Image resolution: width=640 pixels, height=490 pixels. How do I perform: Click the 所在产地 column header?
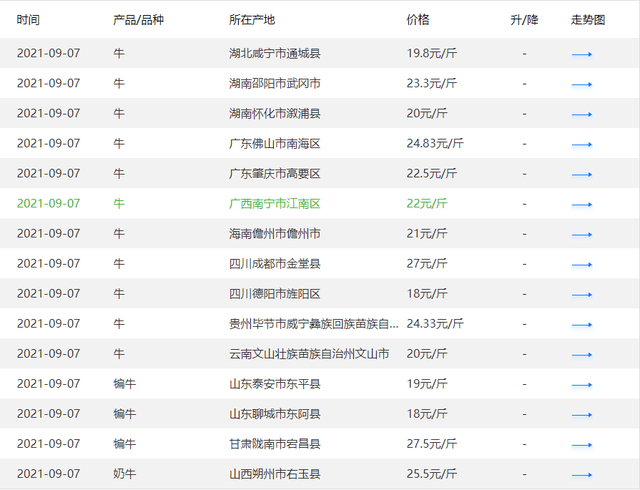pyautogui.click(x=252, y=20)
